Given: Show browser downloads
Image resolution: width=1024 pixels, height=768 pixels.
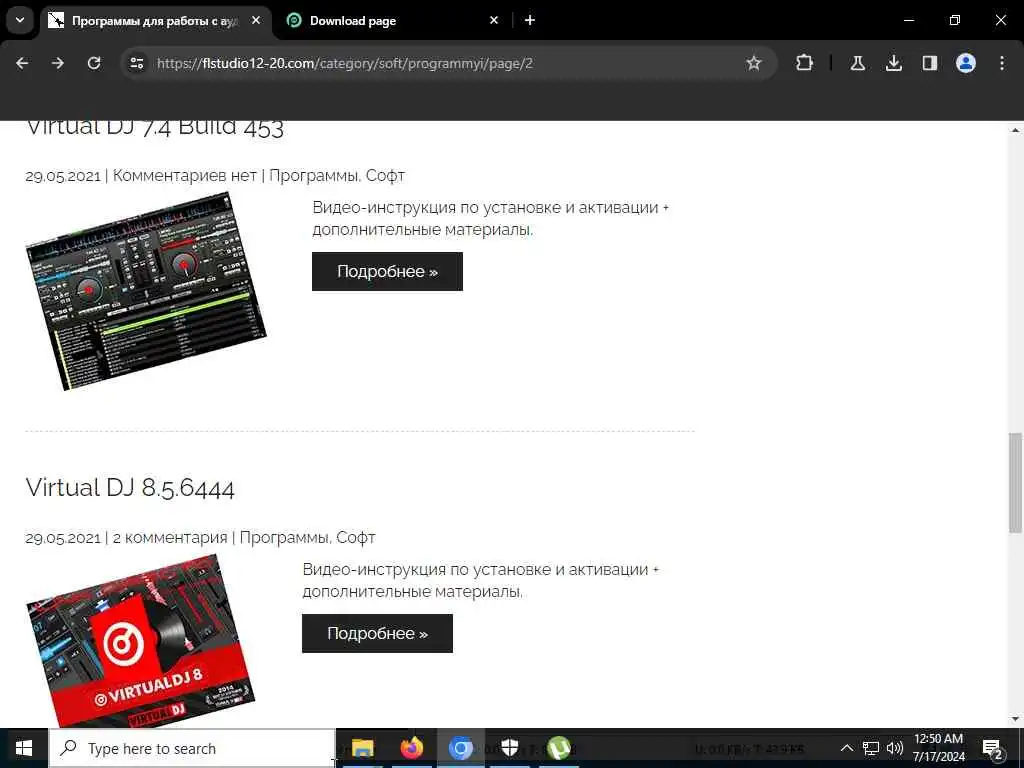Looking at the screenshot, I should coord(893,63).
